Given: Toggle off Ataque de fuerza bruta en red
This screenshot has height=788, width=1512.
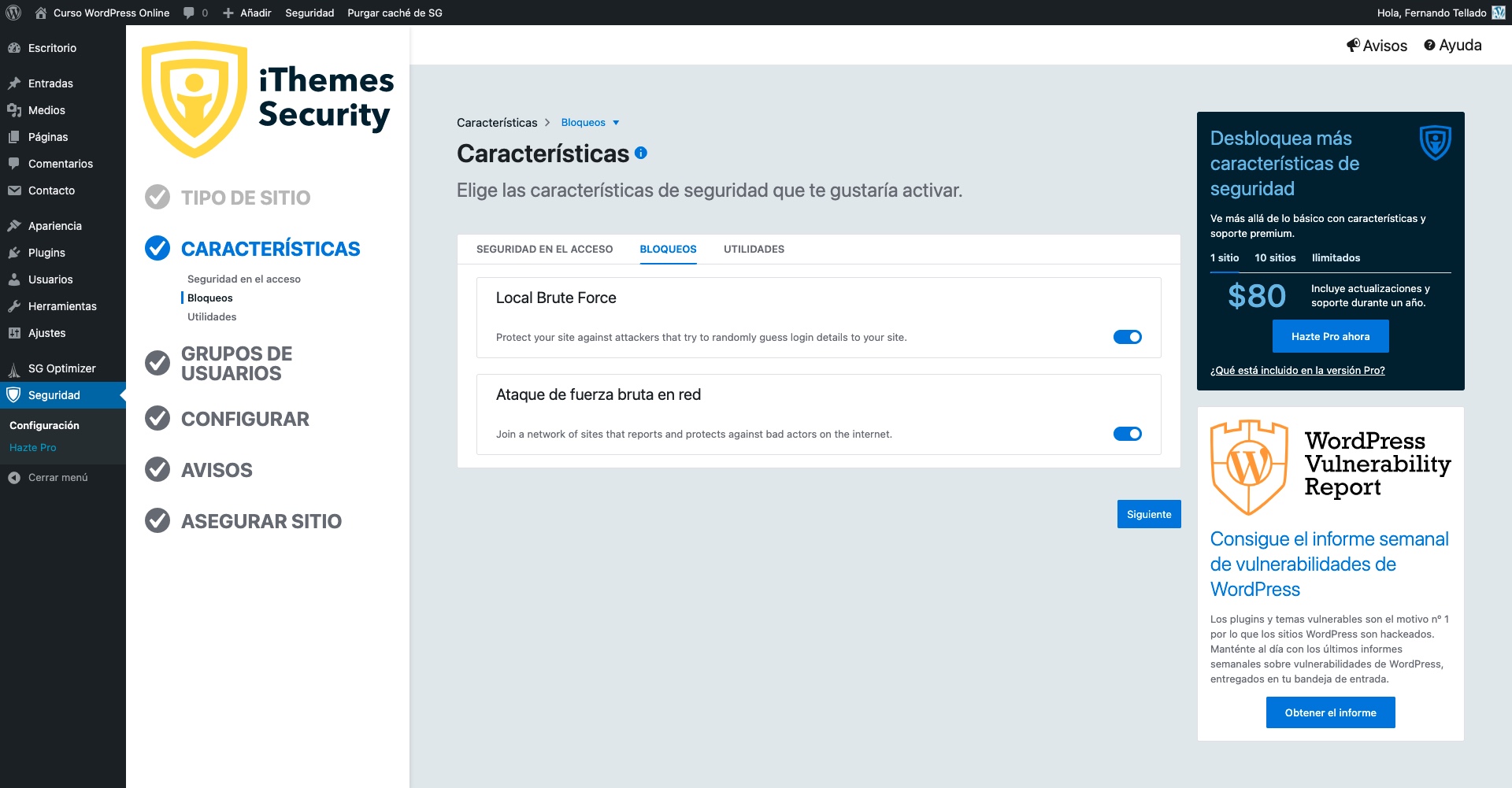Looking at the screenshot, I should point(1128,434).
